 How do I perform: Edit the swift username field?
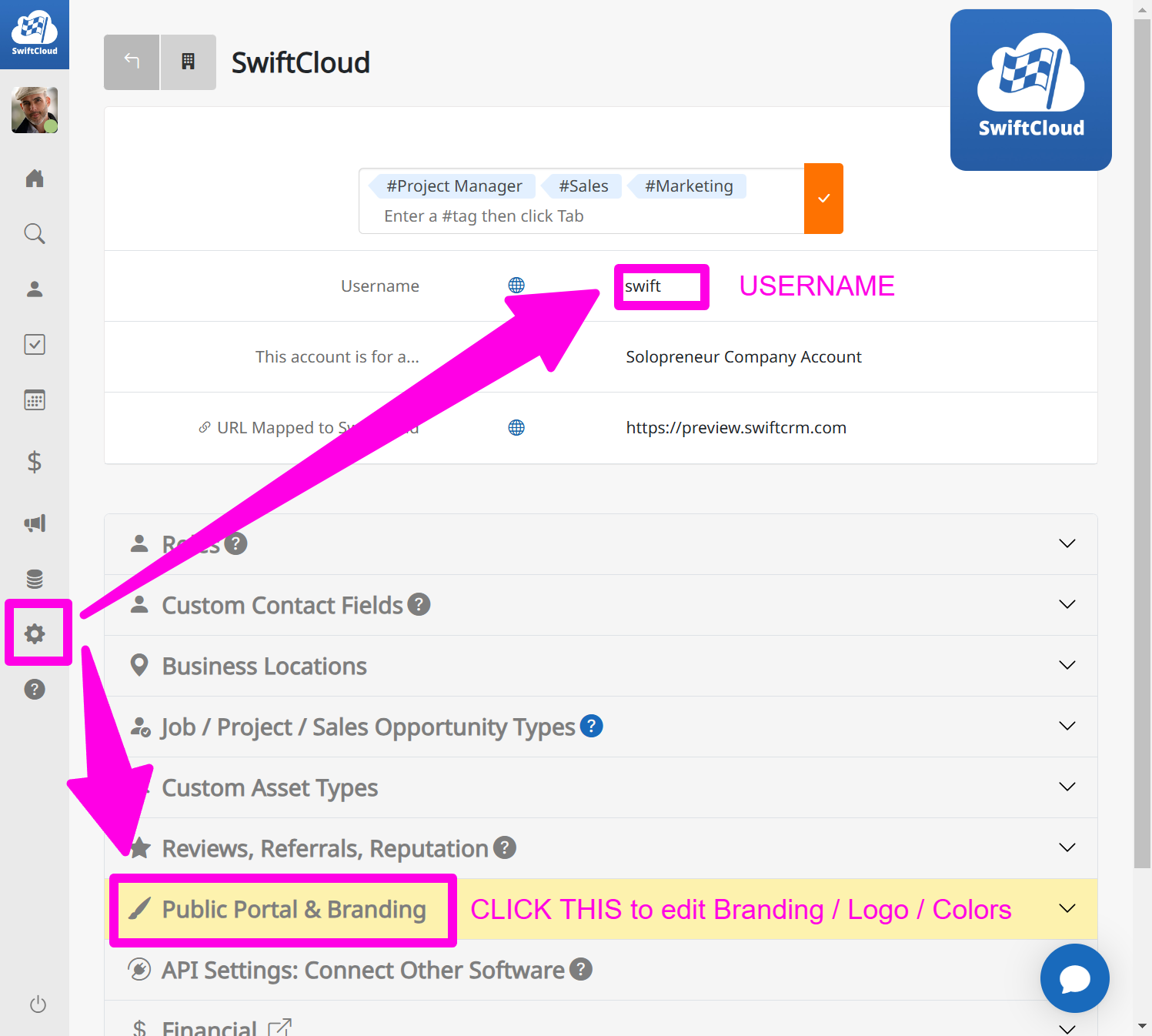point(660,286)
